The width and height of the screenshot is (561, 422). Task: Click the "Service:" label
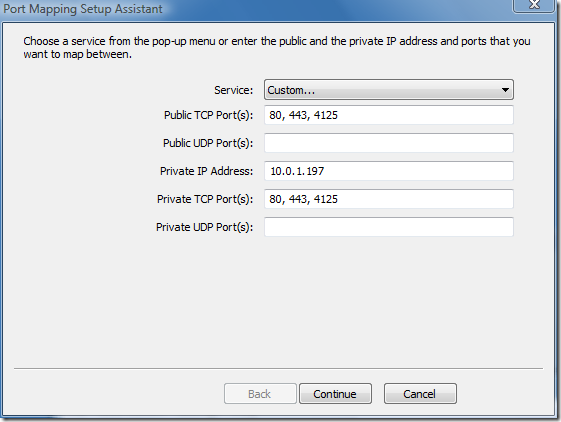[x=233, y=90]
